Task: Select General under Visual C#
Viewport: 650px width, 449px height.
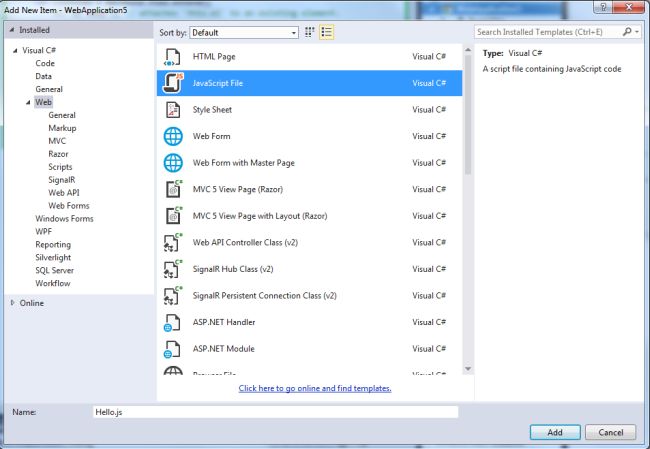Action: point(49,89)
